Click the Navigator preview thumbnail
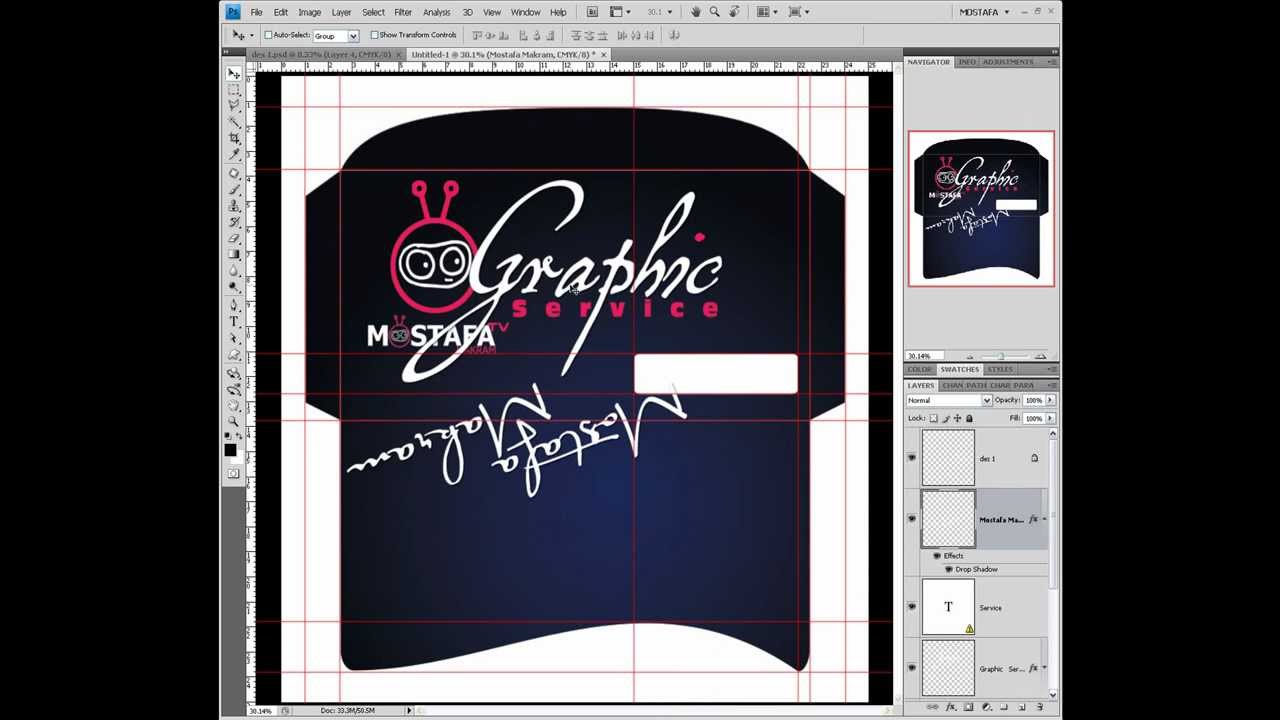This screenshot has height=720, width=1280. (x=981, y=209)
